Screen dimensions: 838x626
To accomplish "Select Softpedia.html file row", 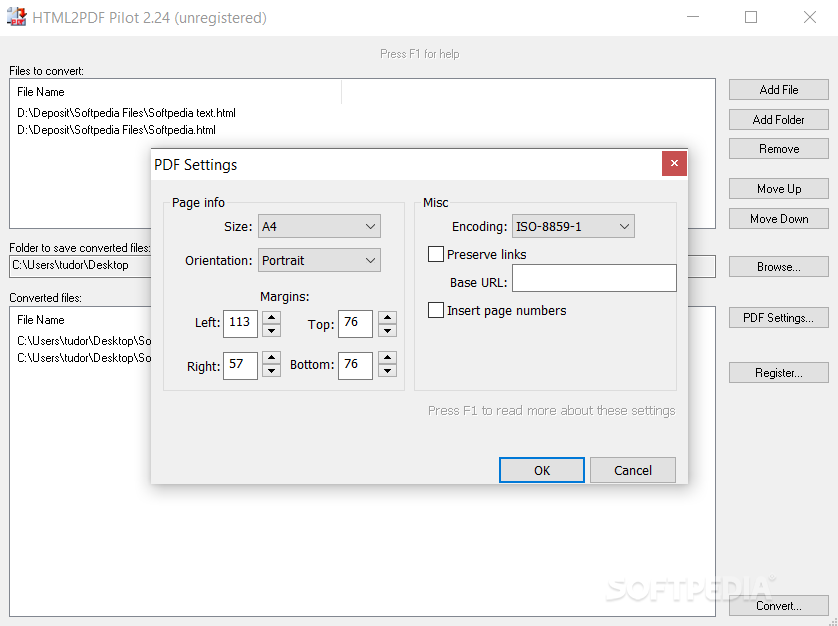I will click(x=117, y=130).
